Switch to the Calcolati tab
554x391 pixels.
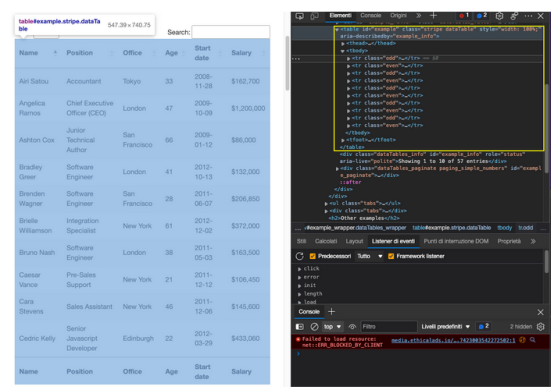click(x=326, y=241)
